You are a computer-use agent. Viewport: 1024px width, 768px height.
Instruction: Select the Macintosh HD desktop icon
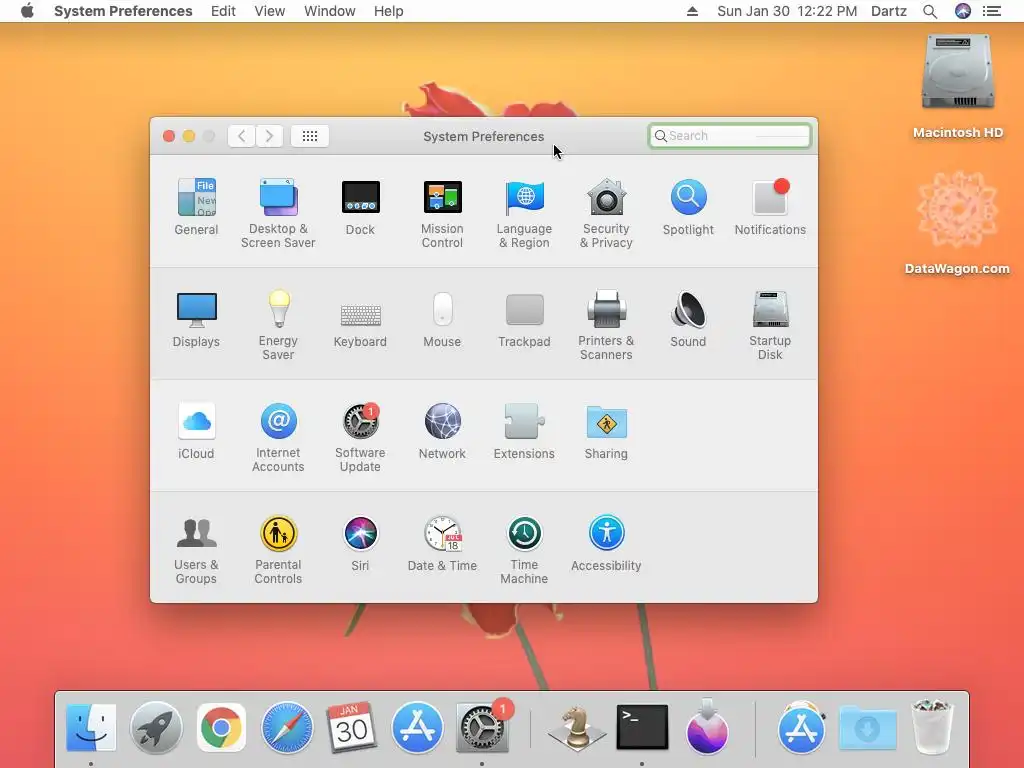click(957, 86)
